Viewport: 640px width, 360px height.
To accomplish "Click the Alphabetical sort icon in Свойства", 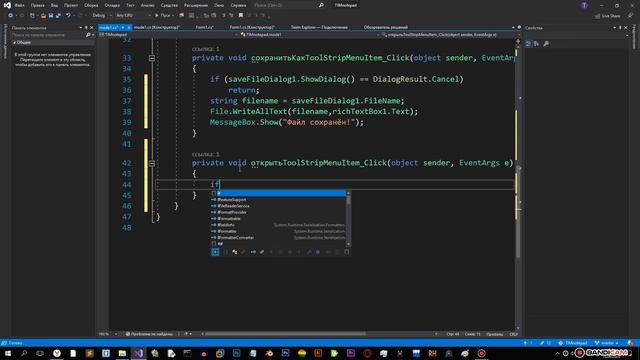I will tap(536, 44).
